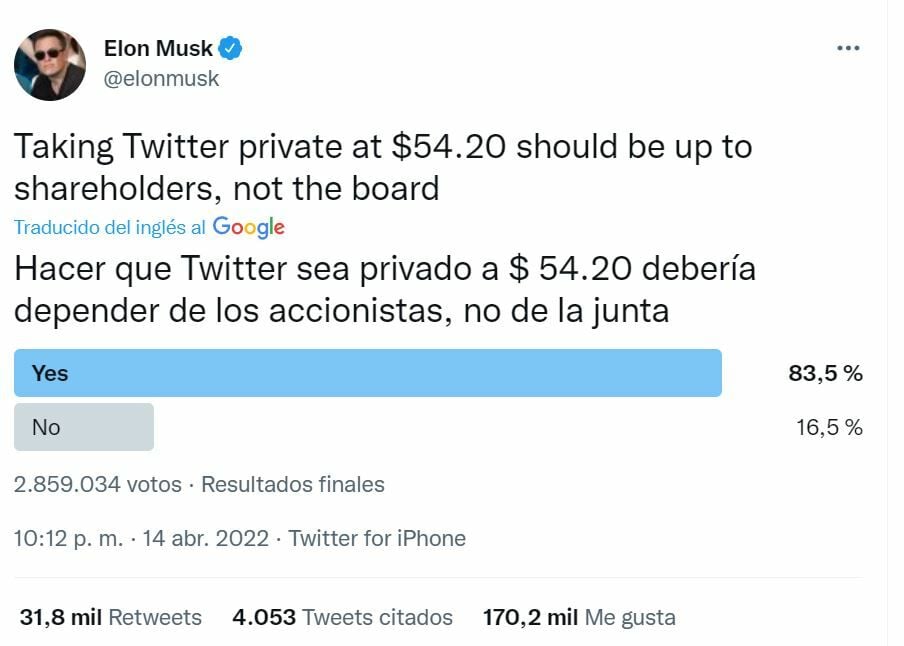Open the @elonmusk handle link
The image size is (904, 646).
(161, 78)
